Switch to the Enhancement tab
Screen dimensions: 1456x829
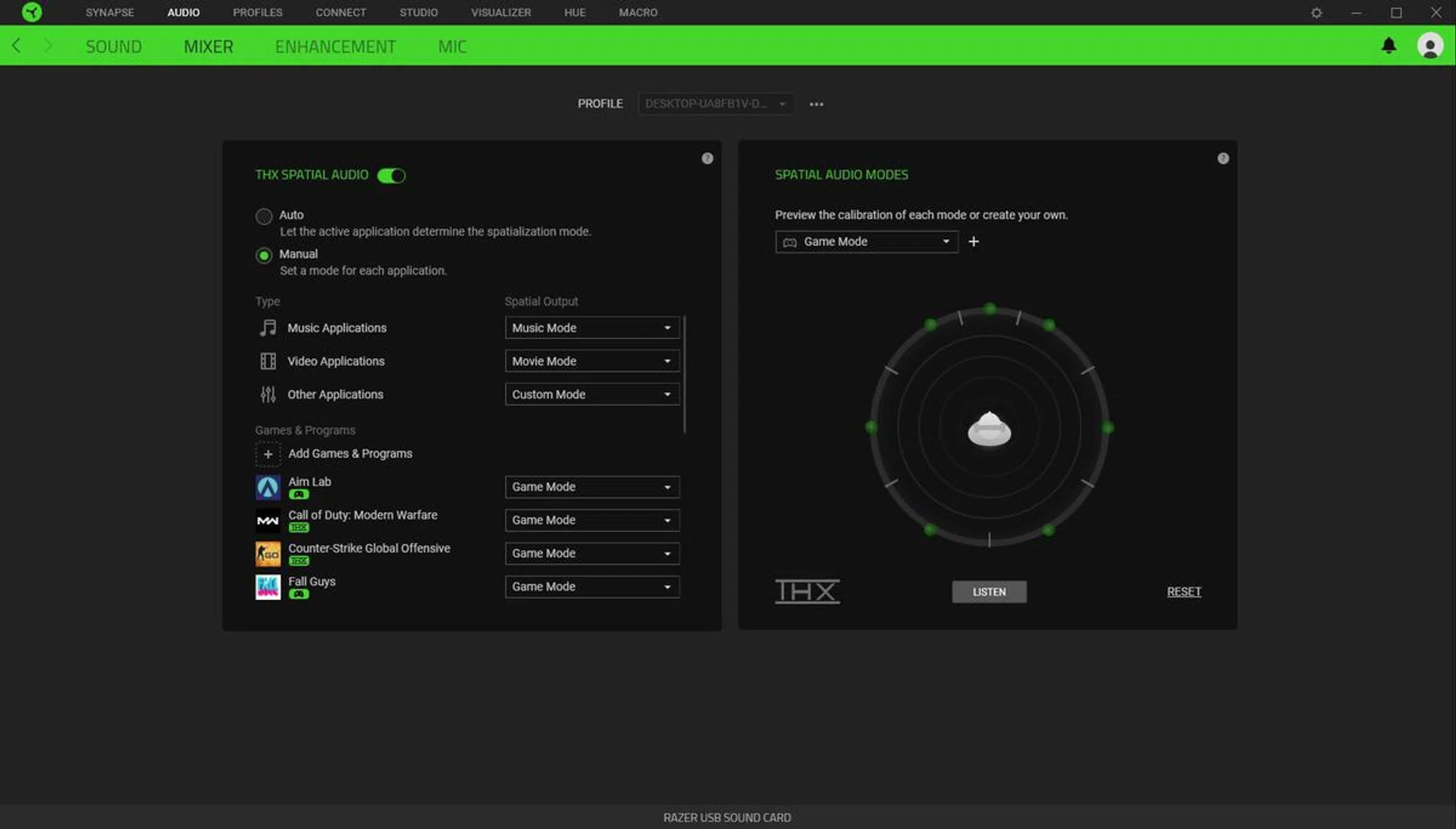335,46
